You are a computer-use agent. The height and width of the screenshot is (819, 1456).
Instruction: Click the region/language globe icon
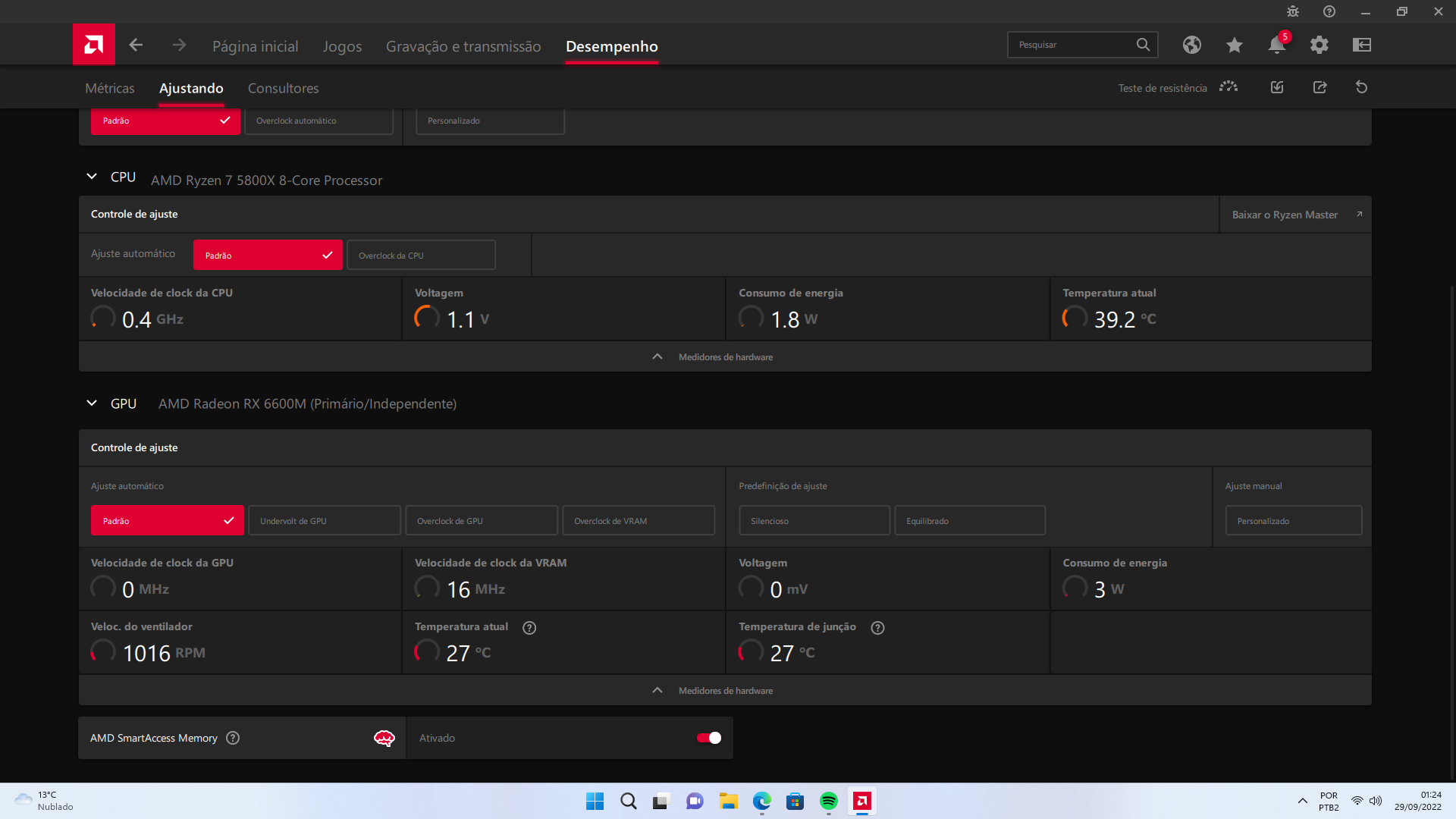[1192, 44]
